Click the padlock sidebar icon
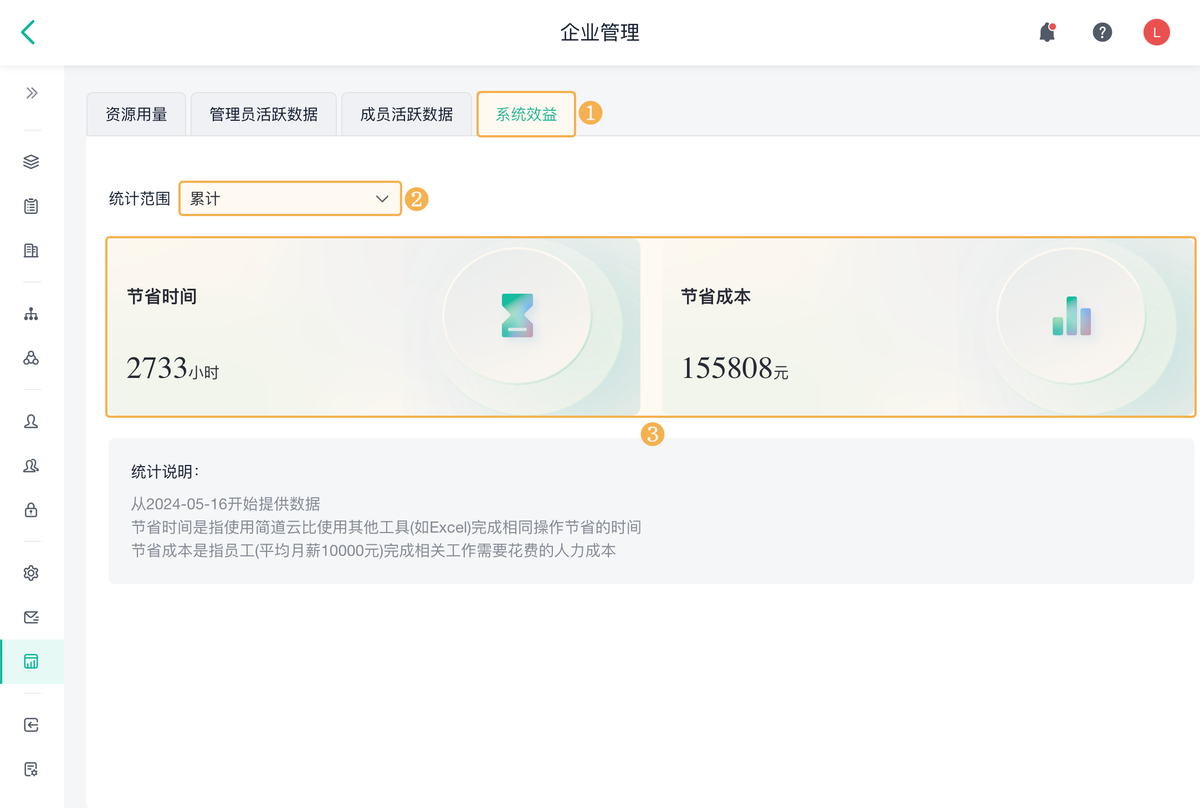The image size is (1200, 808). point(31,510)
